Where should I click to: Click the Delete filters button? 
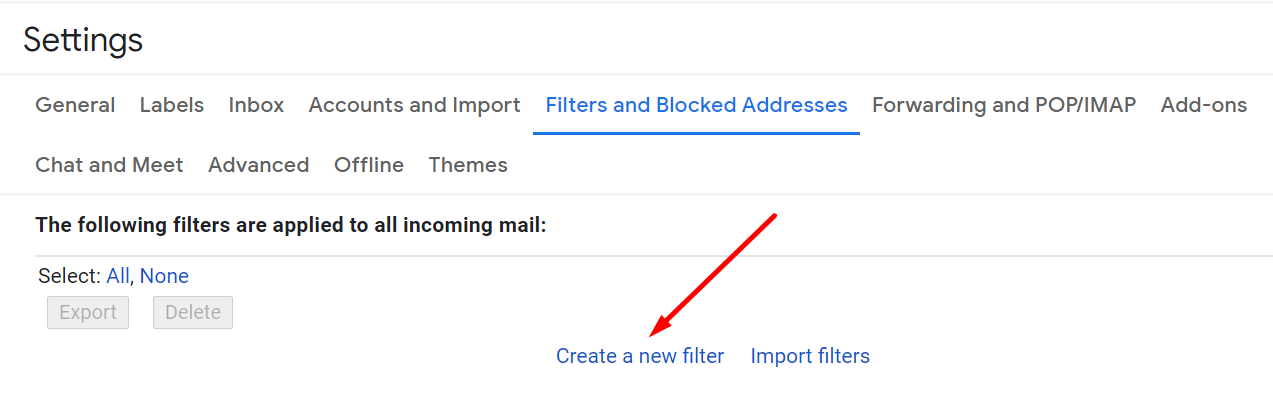click(193, 312)
